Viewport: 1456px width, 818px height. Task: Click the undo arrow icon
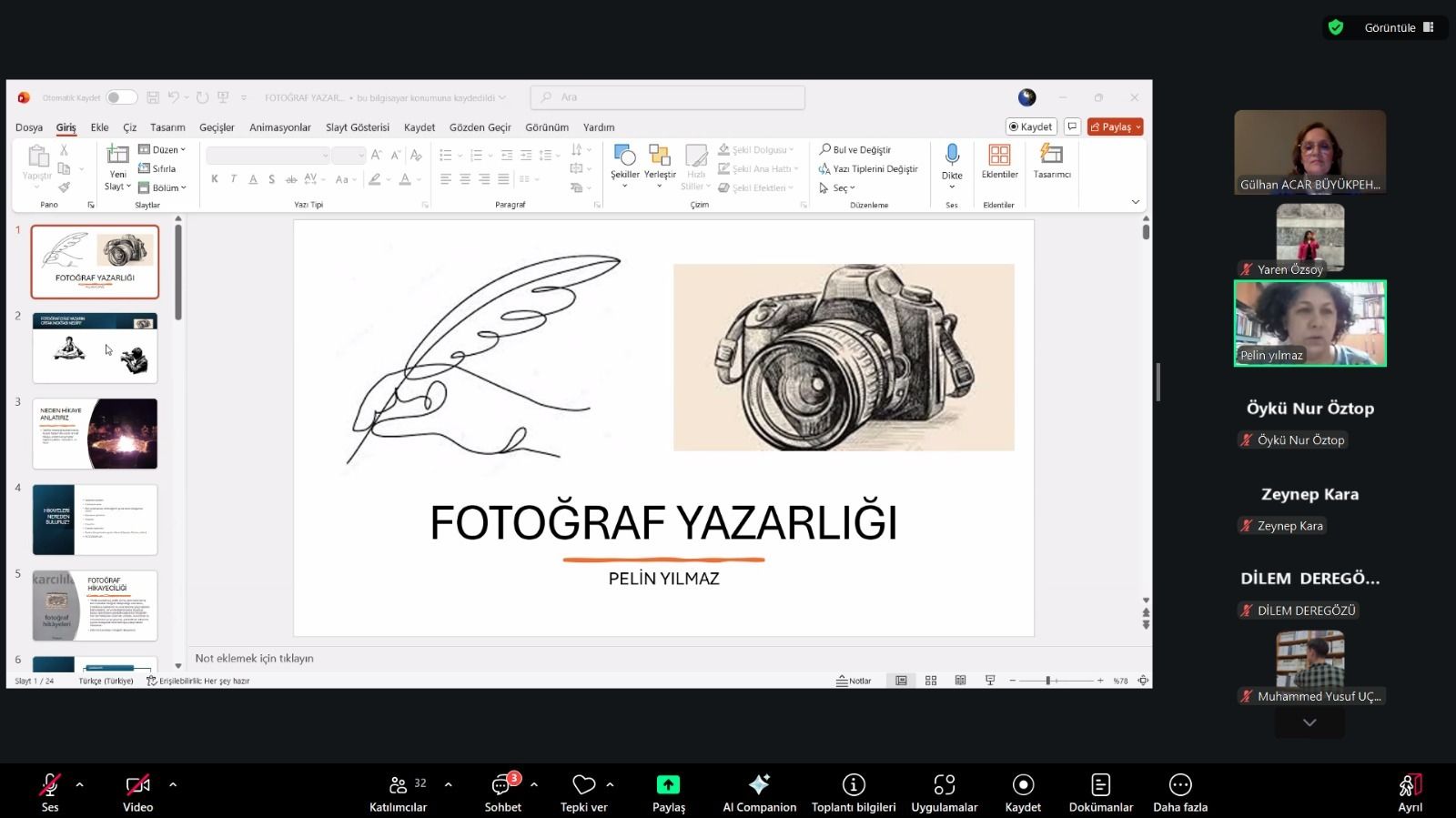click(174, 97)
